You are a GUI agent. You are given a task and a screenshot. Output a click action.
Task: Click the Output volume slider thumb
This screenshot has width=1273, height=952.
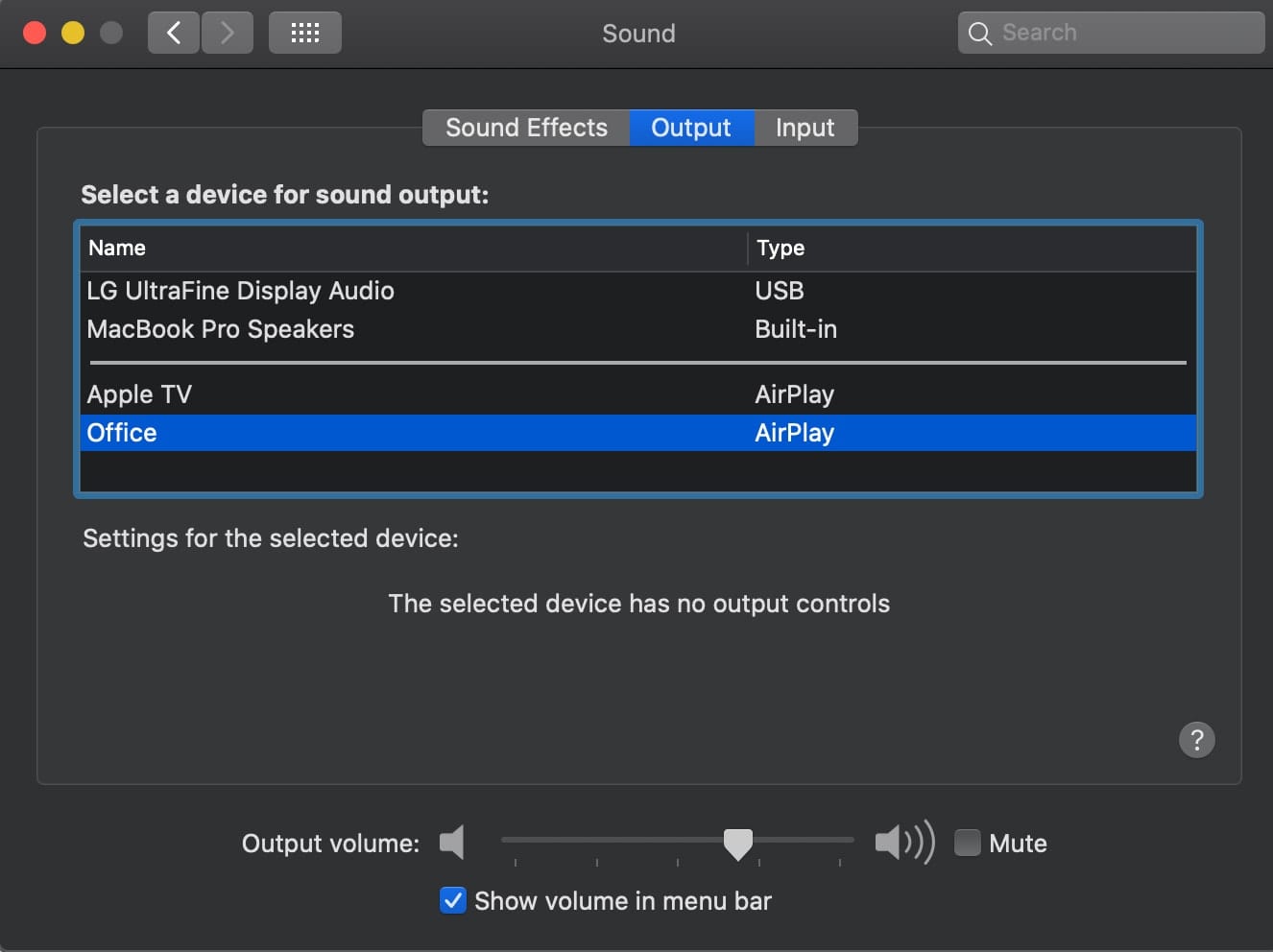737,844
